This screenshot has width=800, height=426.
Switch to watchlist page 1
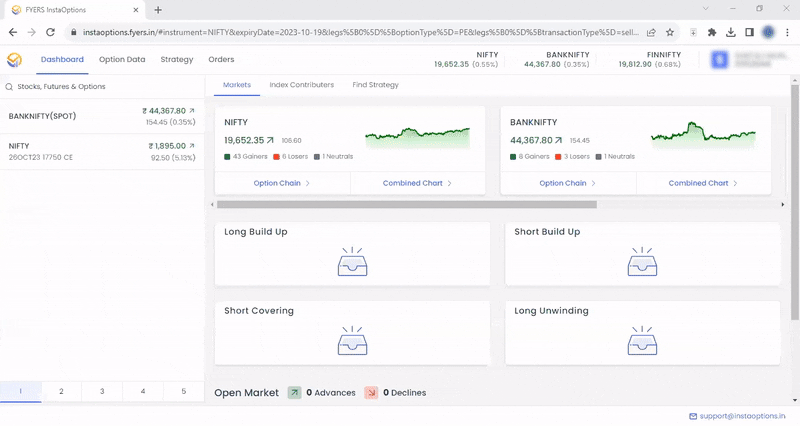click(20, 391)
